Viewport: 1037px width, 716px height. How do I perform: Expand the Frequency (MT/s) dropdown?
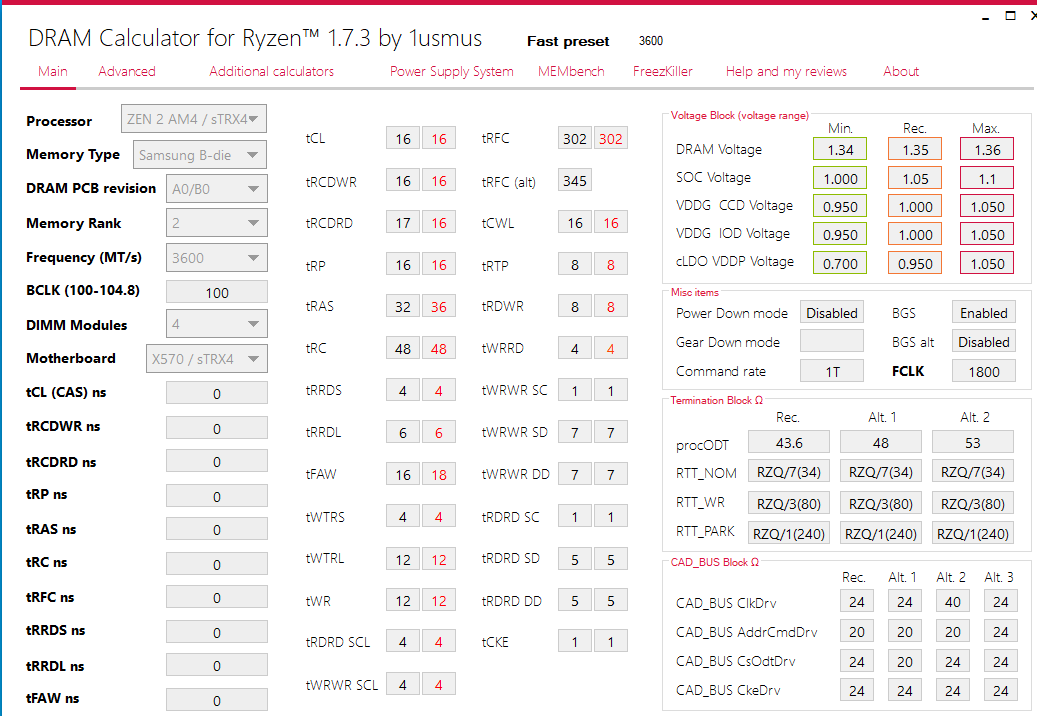pos(216,258)
